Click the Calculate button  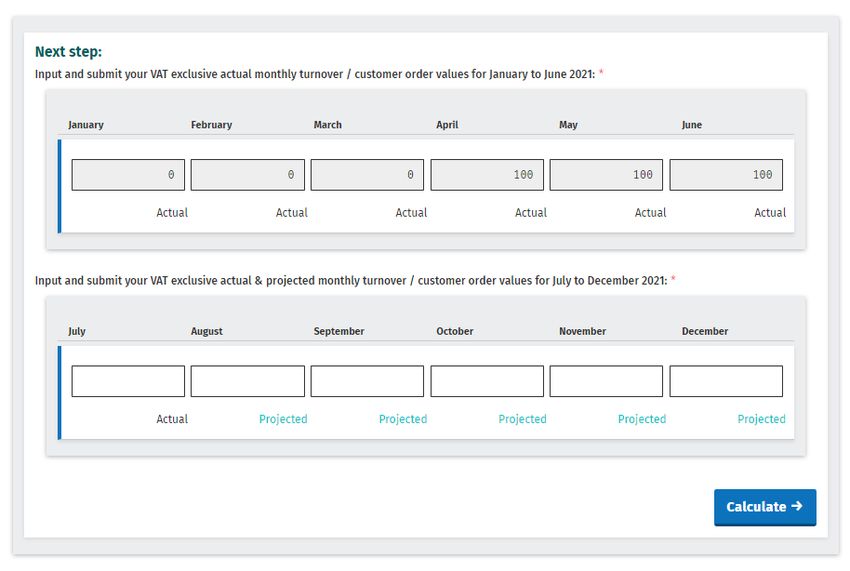764,507
